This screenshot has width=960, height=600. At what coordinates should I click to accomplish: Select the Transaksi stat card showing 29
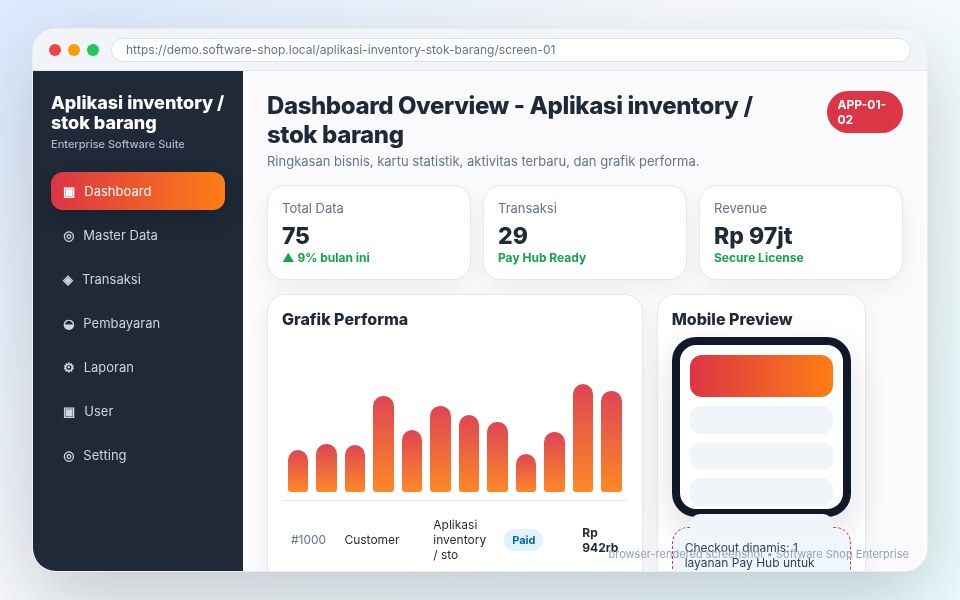(585, 233)
